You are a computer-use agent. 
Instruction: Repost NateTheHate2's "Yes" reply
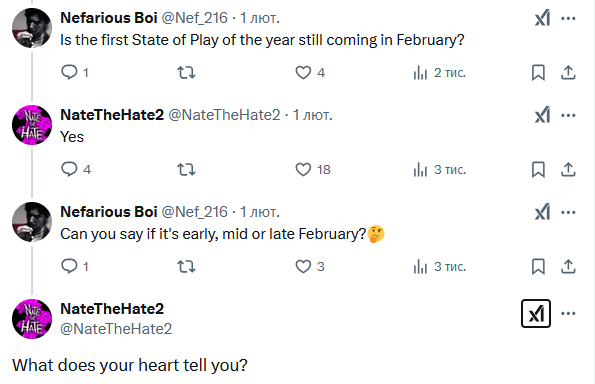pyautogui.click(x=186, y=169)
